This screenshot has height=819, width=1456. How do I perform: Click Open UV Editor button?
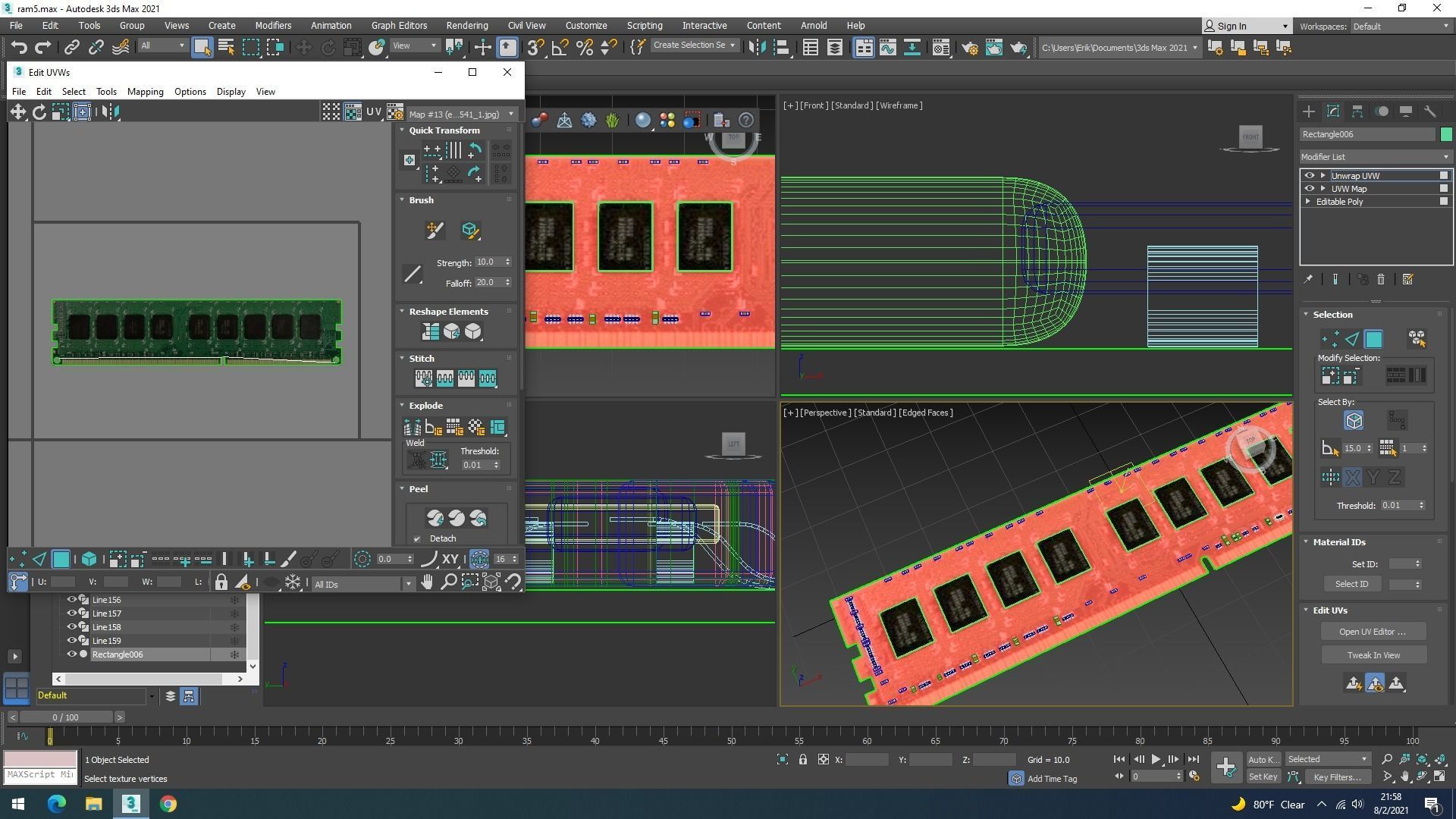pyautogui.click(x=1373, y=632)
